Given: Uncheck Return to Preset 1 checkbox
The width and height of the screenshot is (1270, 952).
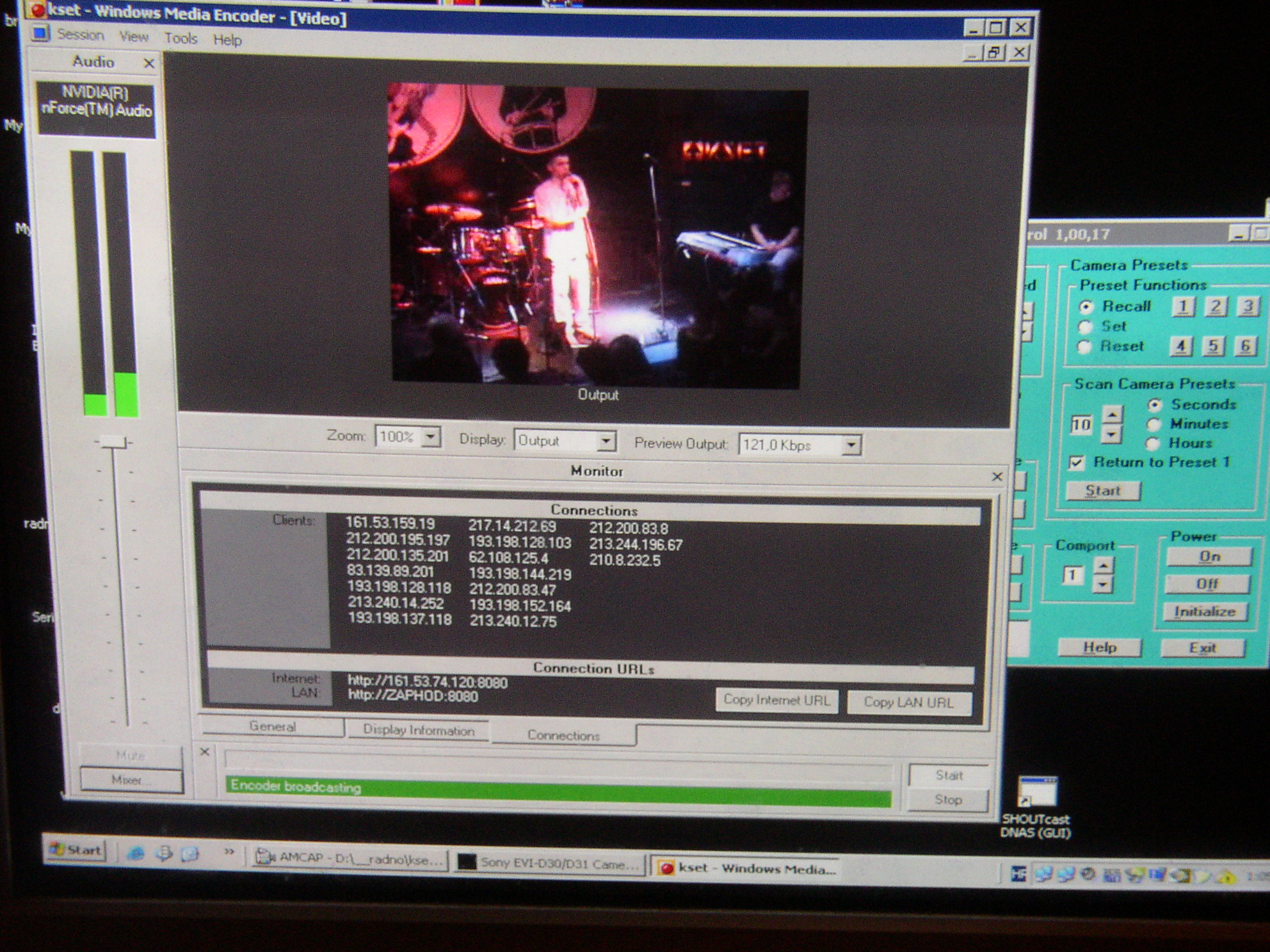Looking at the screenshot, I should (1077, 463).
